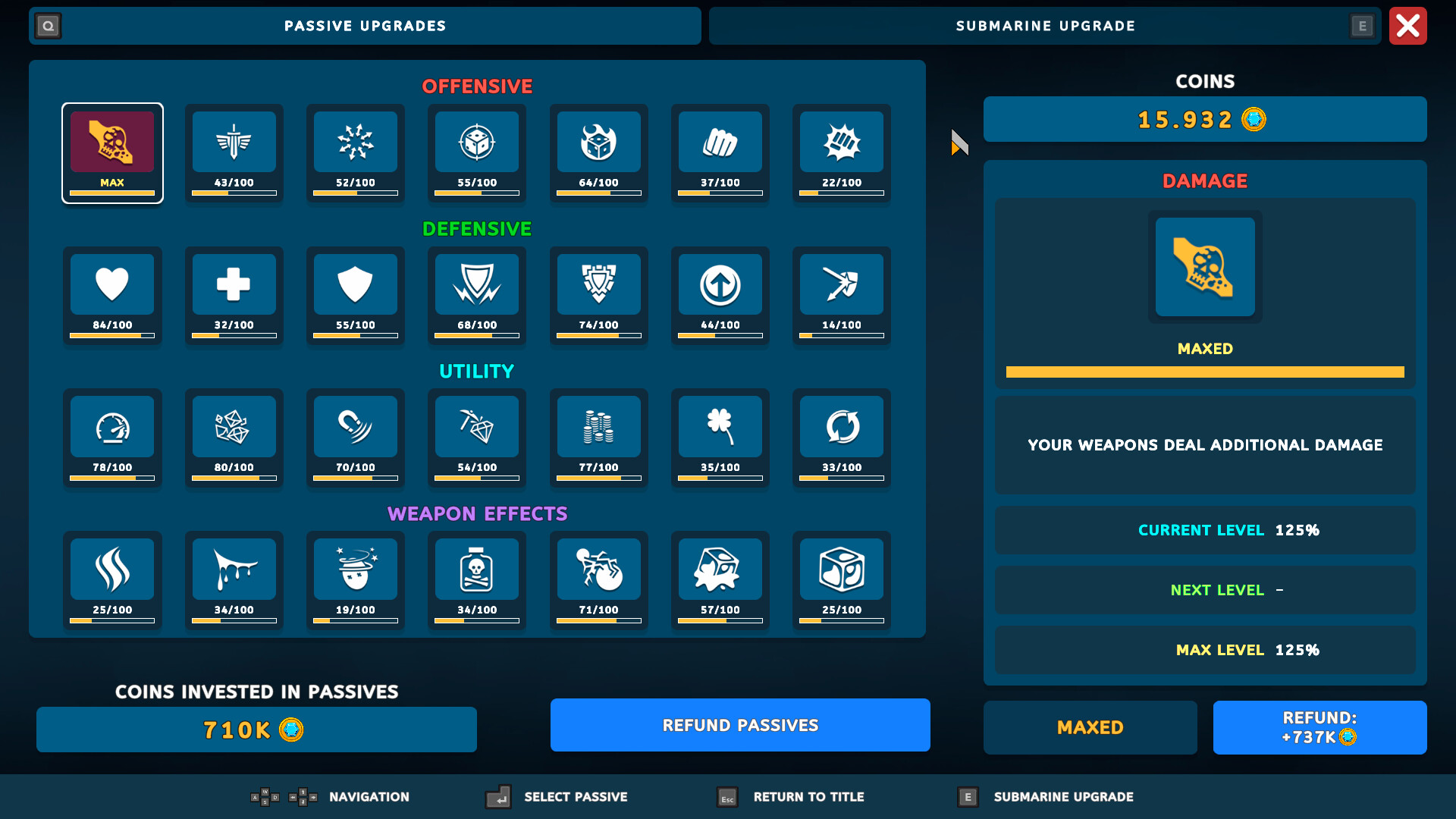Viewport: 1456px width, 819px height.
Task: Click the 15.932 coins counter
Action: click(x=1204, y=119)
